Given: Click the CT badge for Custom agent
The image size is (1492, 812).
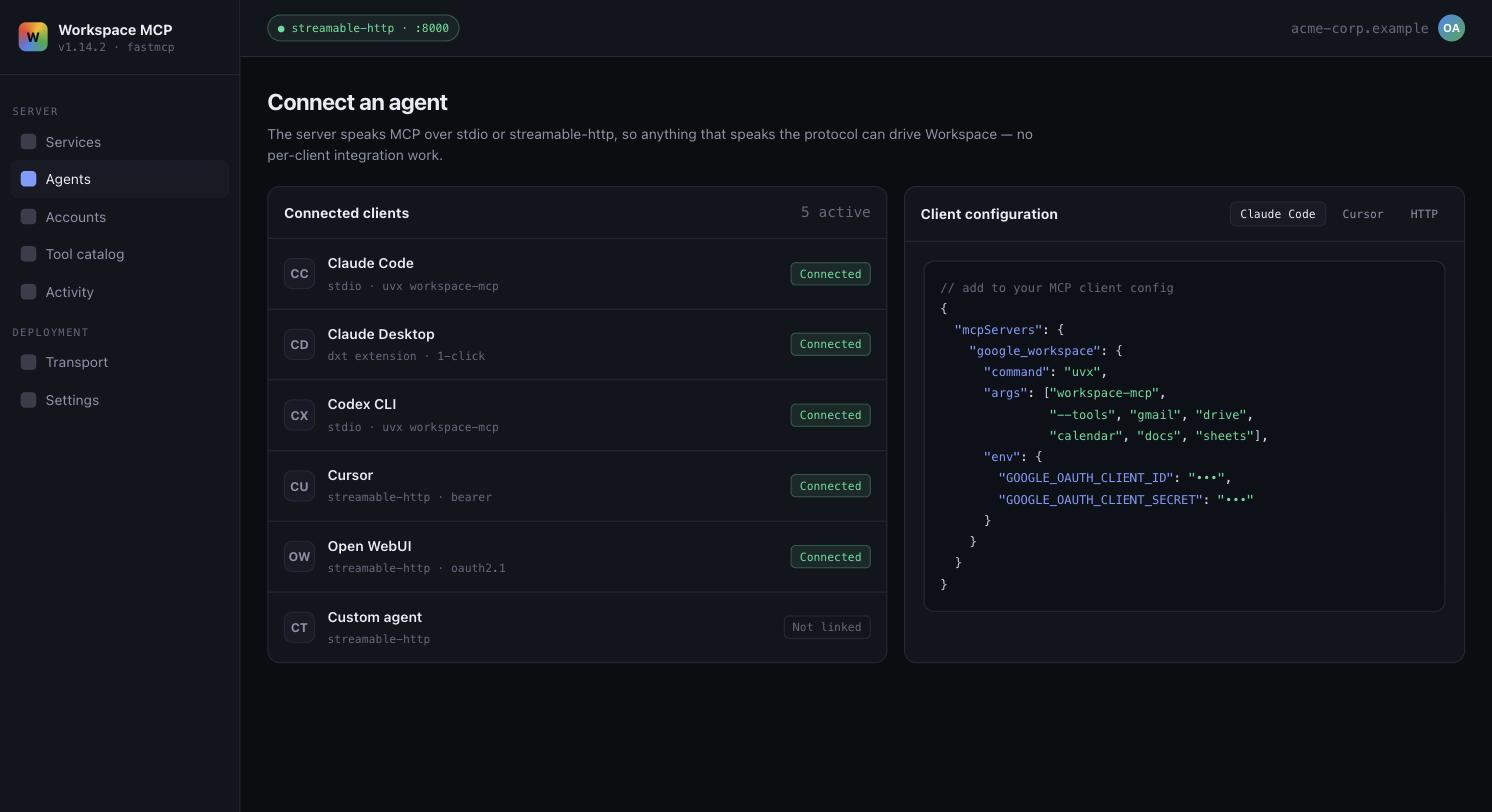Looking at the screenshot, I should (299, 628).
